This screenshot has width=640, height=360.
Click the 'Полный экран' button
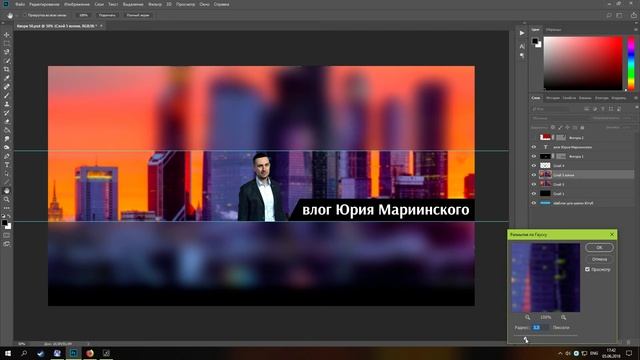point(138,16)
